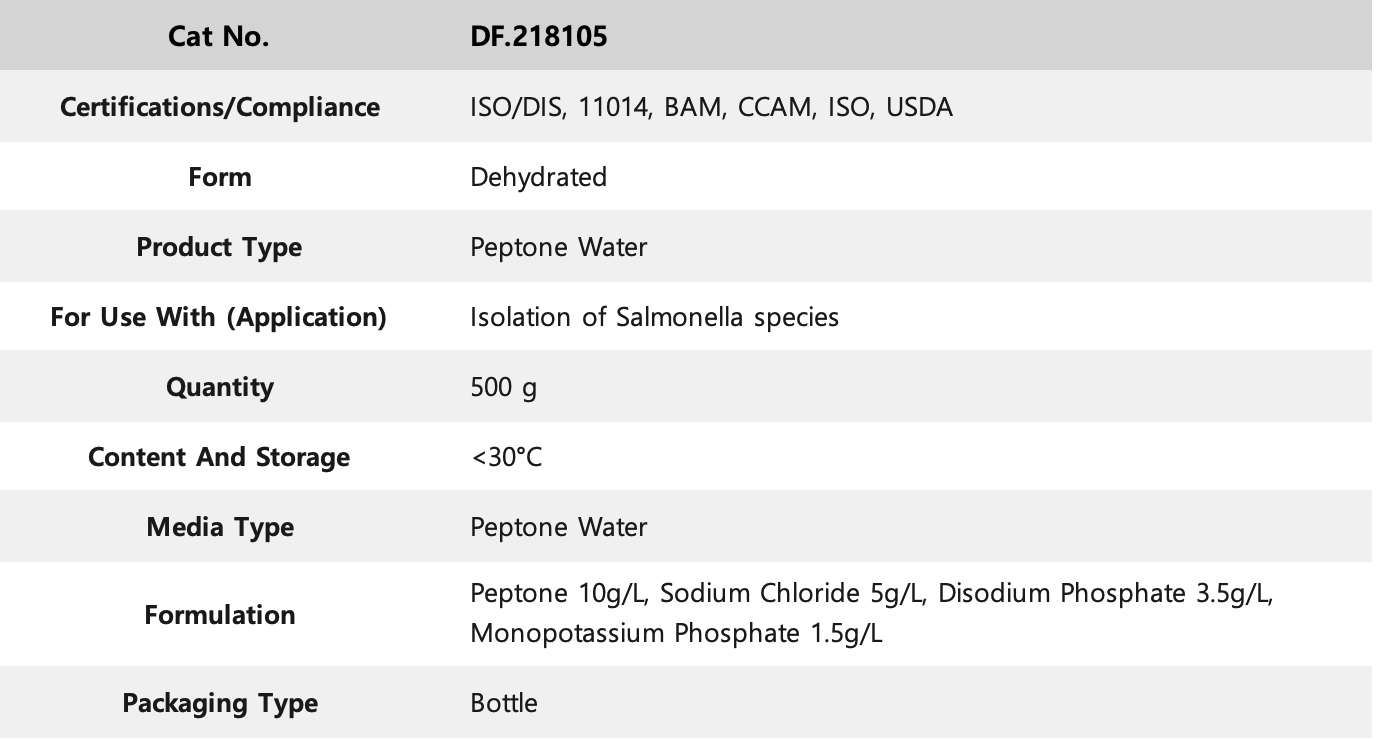Click the Form row label

[220, 177]
